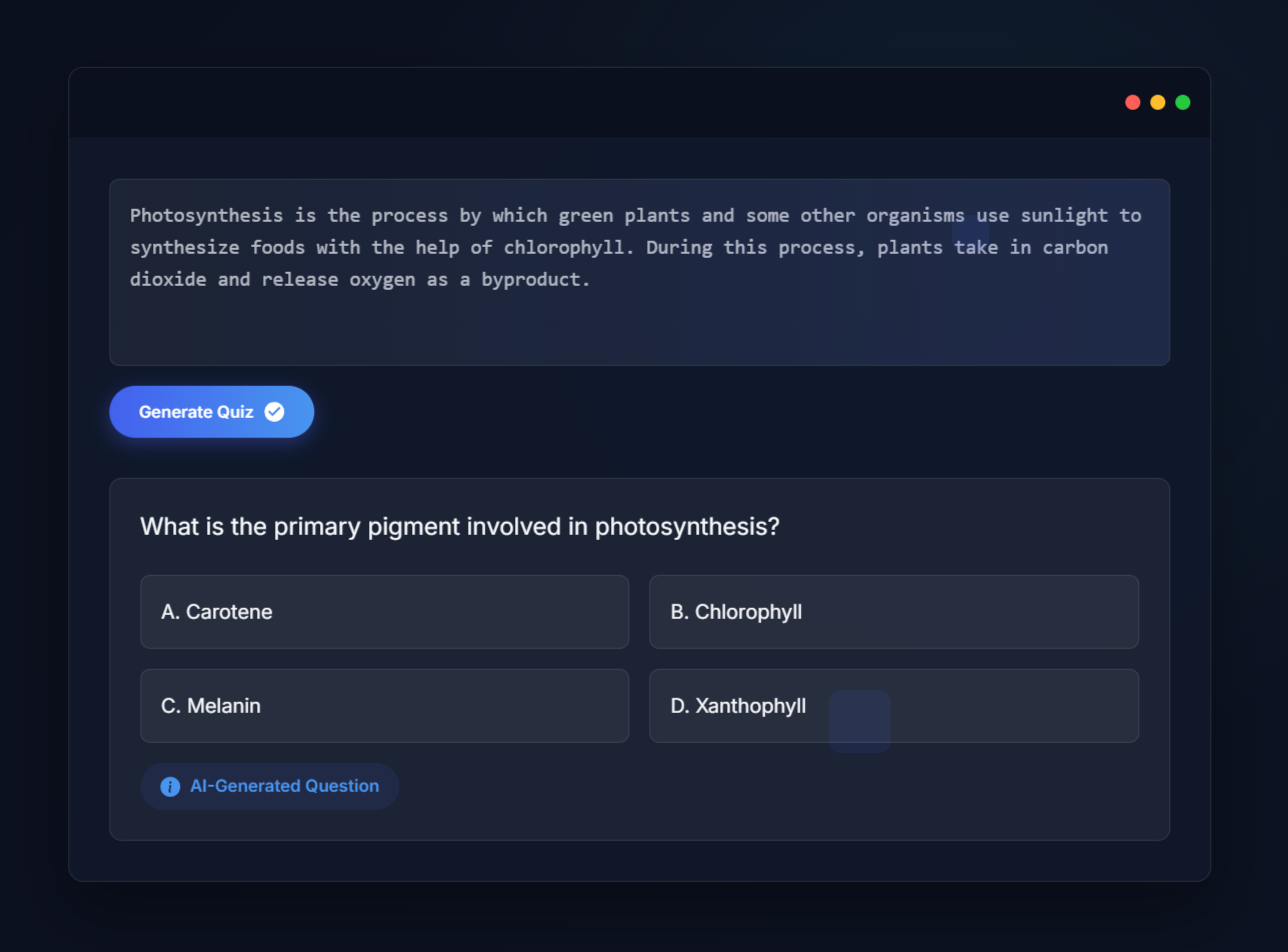Screen dimensions: 1288x952
Task: Select answer A. Carotene
Action: point(384,612)
